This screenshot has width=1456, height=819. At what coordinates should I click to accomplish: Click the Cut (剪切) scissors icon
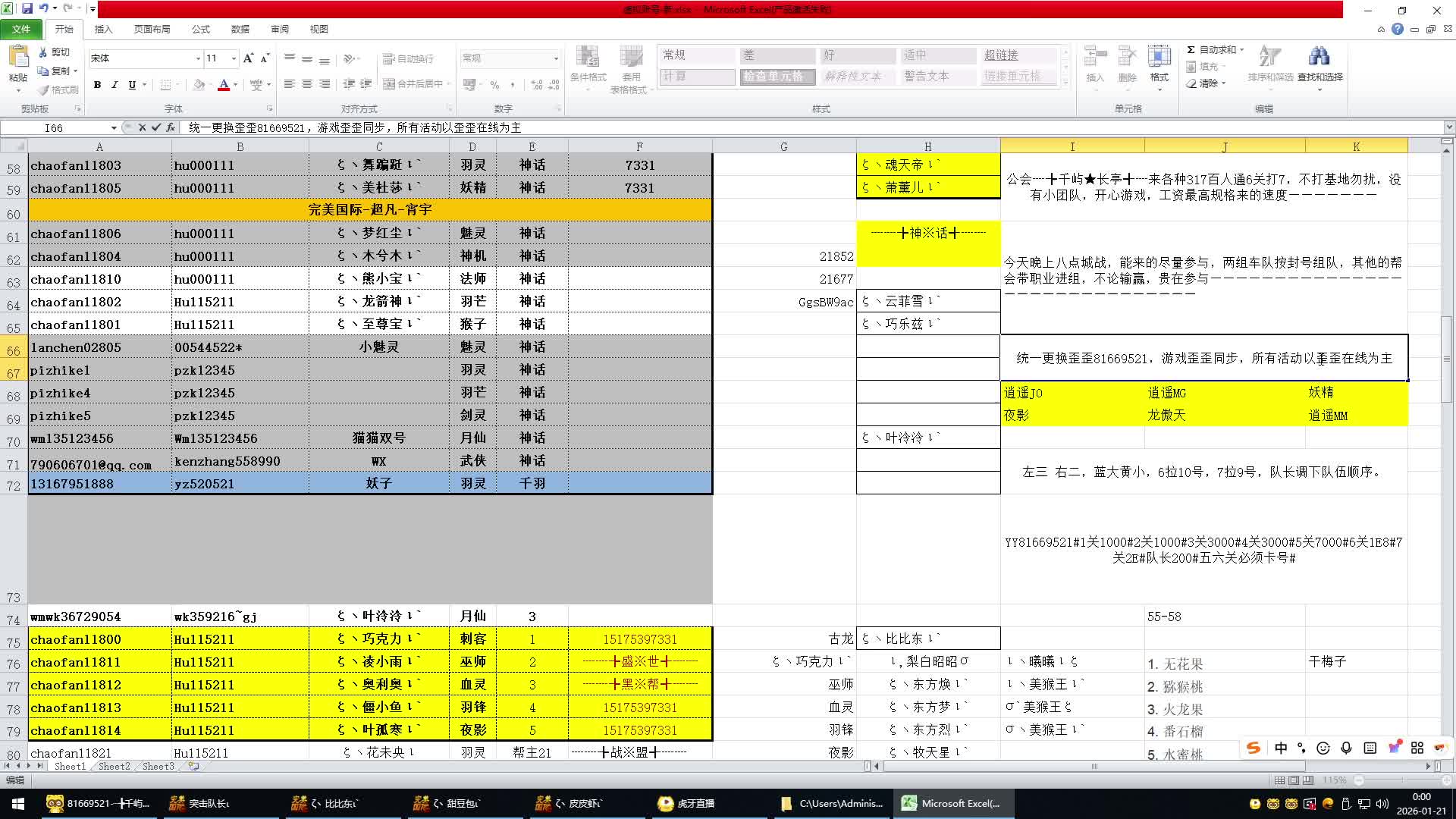[43, 52]
